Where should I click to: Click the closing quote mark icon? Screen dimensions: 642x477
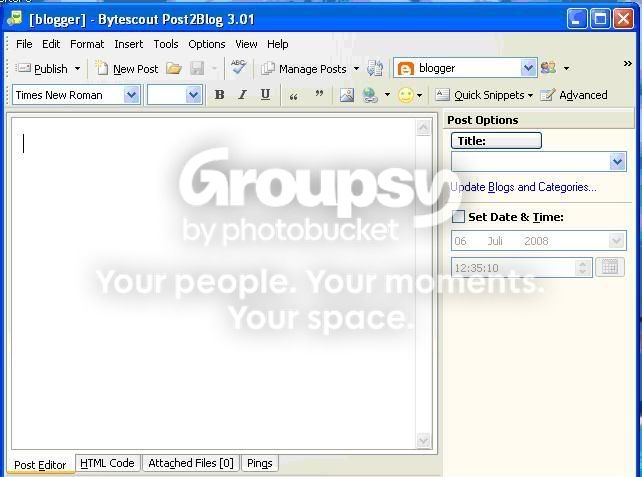(x=319, y=95)
